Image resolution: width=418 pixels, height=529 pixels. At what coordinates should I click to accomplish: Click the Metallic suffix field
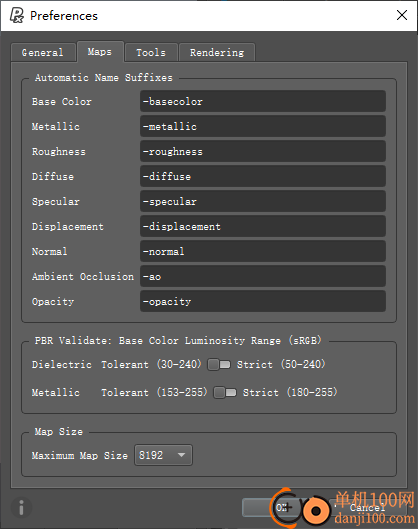coord(263,126)
